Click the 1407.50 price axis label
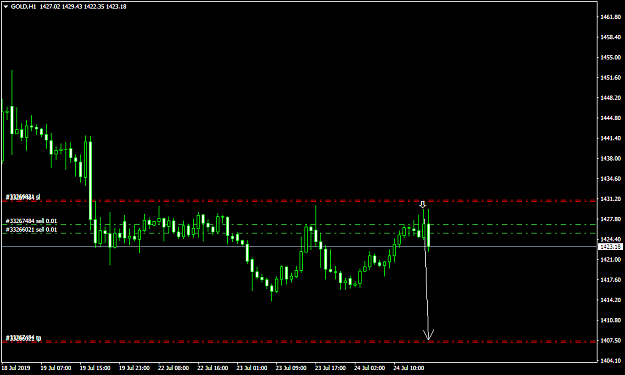The width and height of the screenshot is (625, 375). pos(610,340)
